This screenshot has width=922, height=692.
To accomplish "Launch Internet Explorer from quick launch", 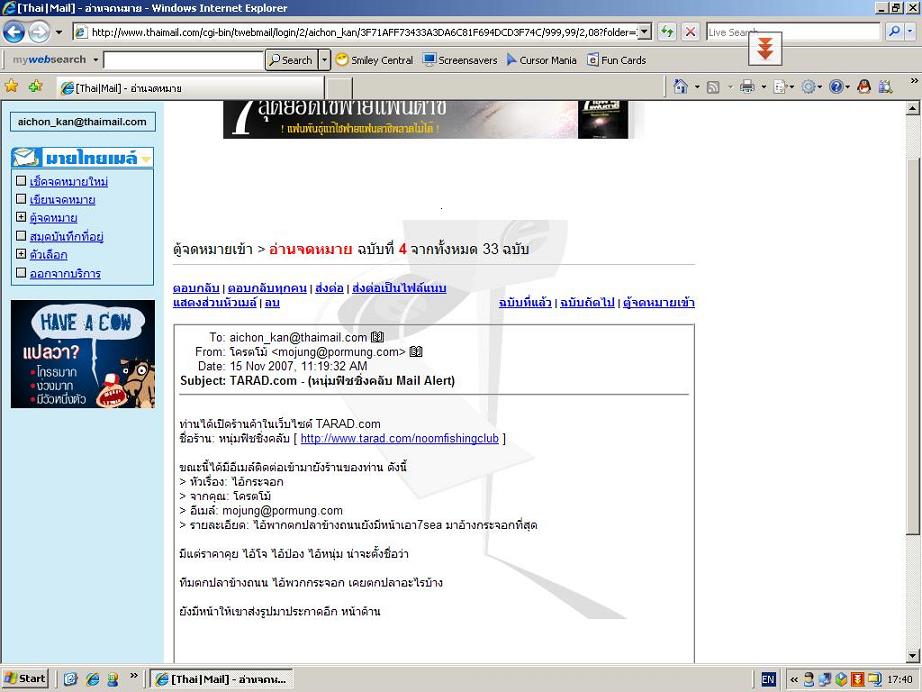I will tap(92, 679).
